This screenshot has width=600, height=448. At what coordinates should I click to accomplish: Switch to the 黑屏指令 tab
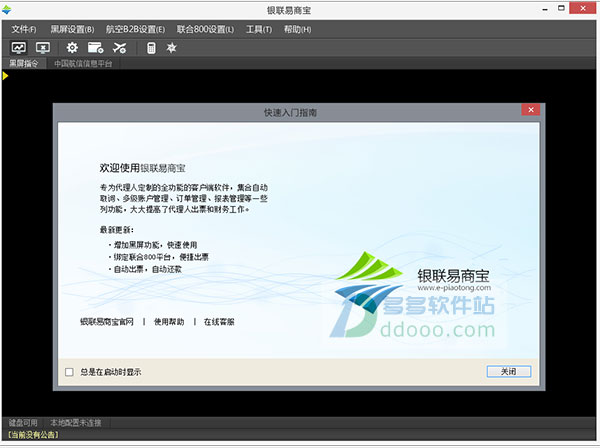click(x=24, y=64)
